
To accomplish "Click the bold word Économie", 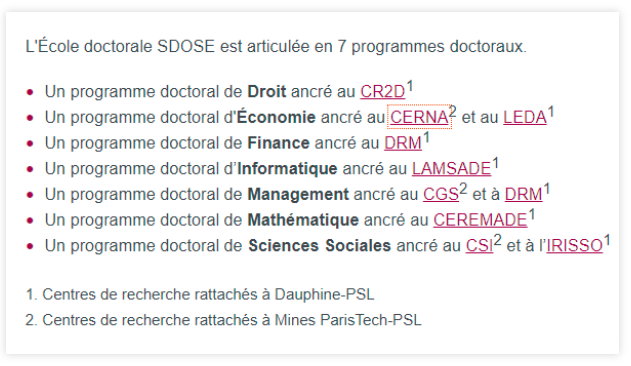I will pos(276,118).
